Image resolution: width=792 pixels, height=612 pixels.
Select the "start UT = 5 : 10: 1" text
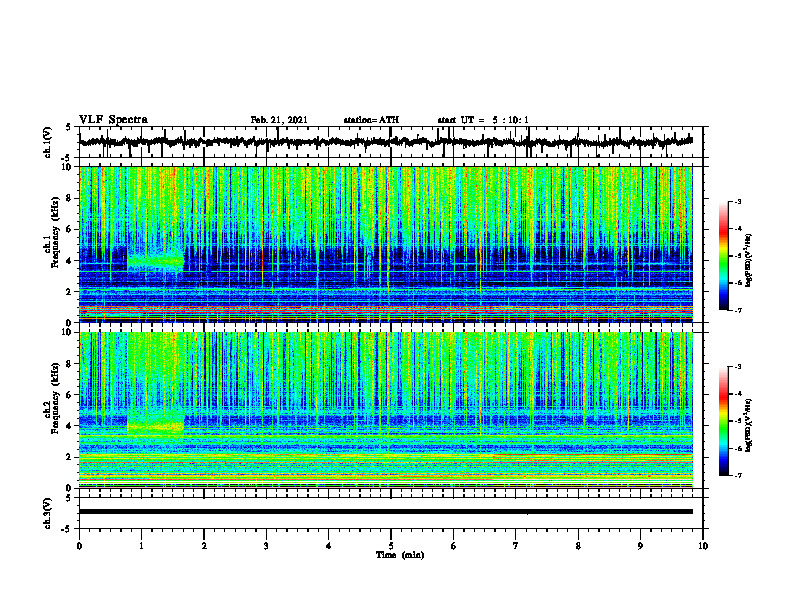point(483,120)
